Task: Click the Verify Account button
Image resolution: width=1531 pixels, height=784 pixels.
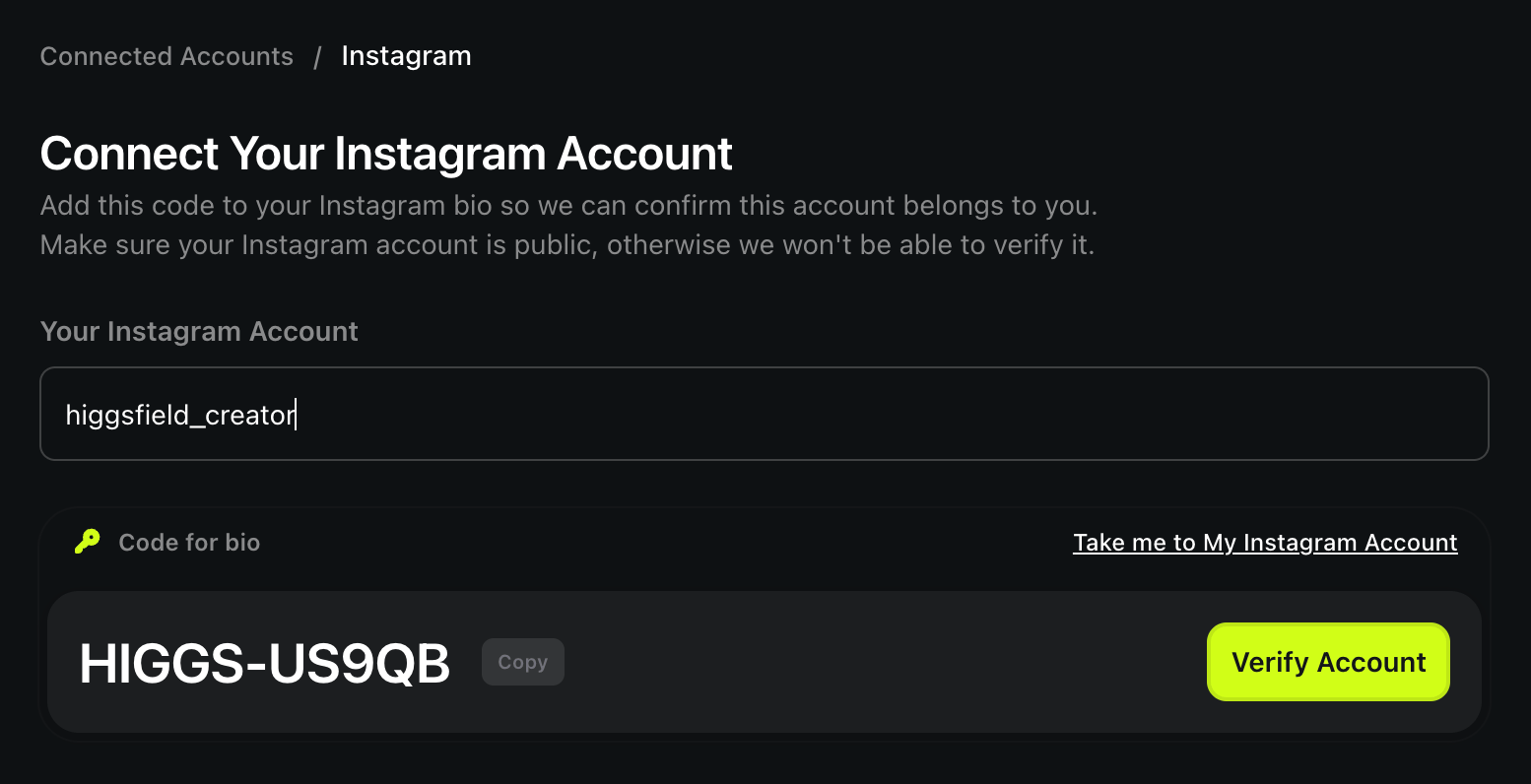Action: click(x=1328, y=662)
